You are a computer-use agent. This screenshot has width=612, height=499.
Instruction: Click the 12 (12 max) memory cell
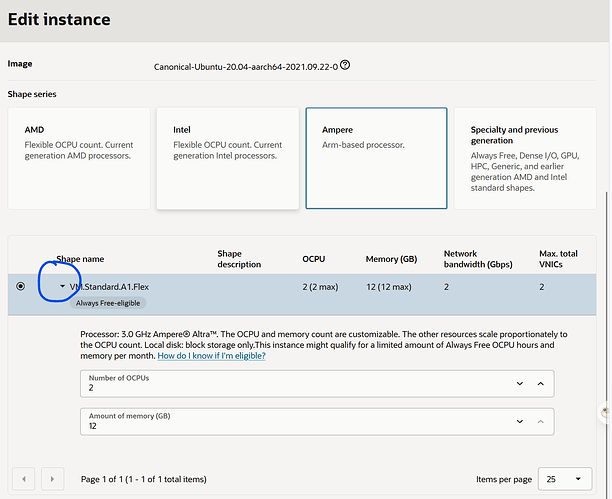[x=388, y=287]
